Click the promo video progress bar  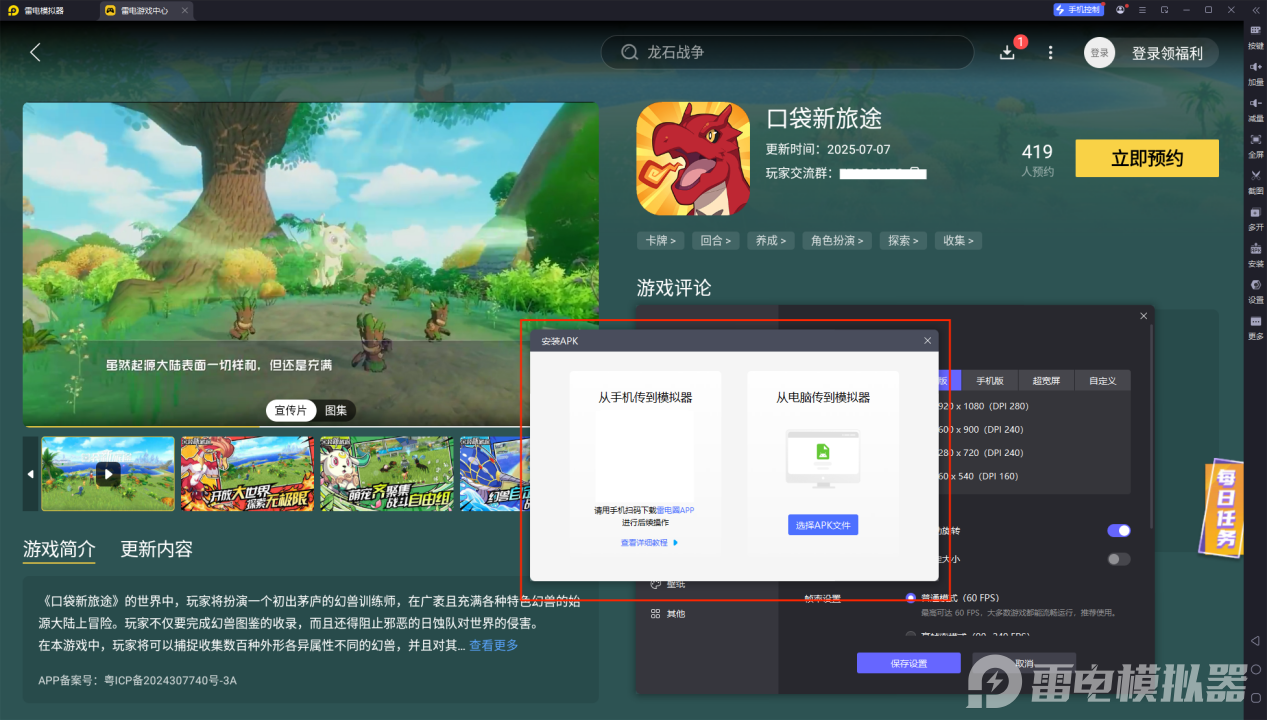[x=311, y=426]
